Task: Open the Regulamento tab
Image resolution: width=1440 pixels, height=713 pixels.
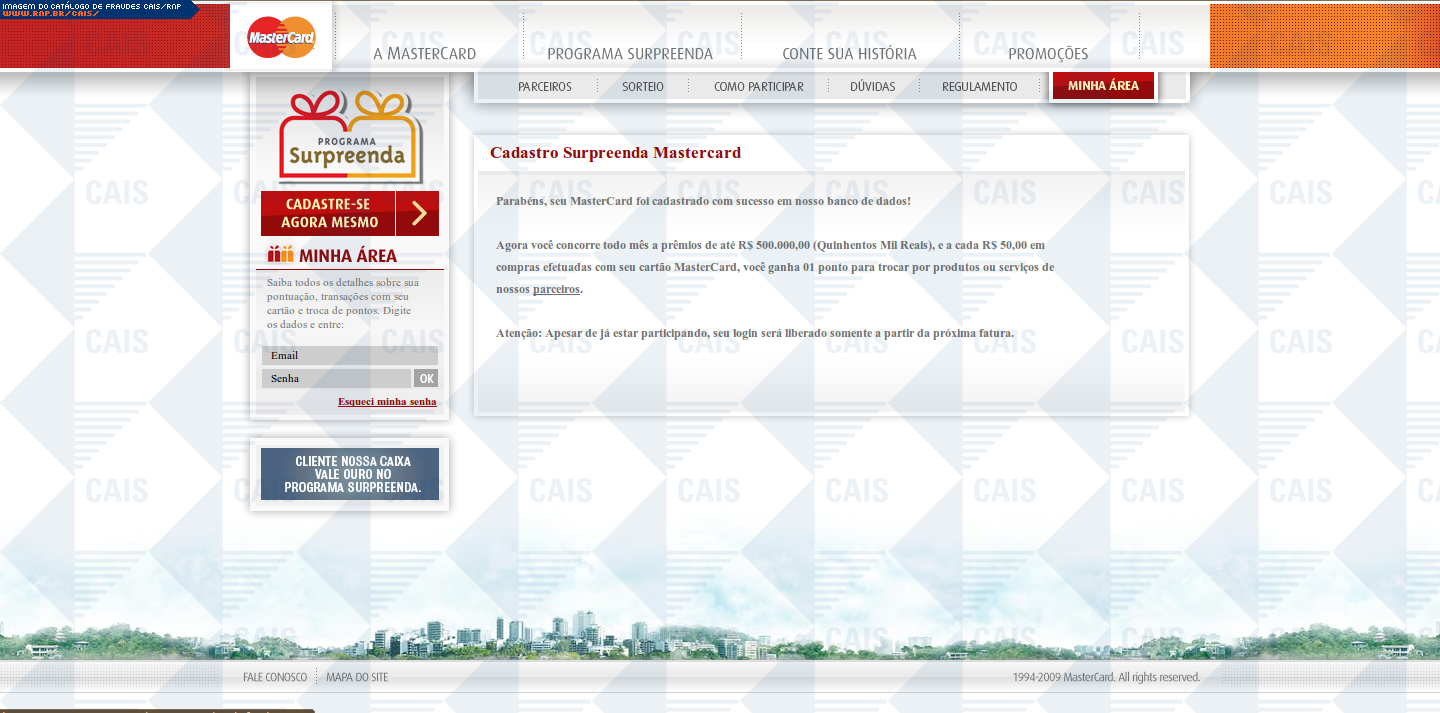Action: (x=979, y=87)
